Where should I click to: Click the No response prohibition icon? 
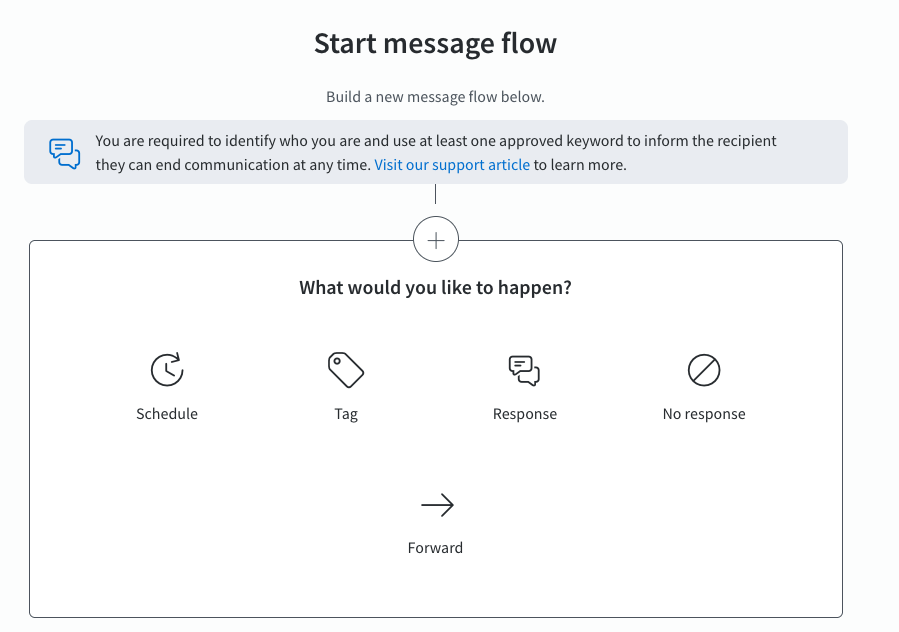[x=703, y=369]
